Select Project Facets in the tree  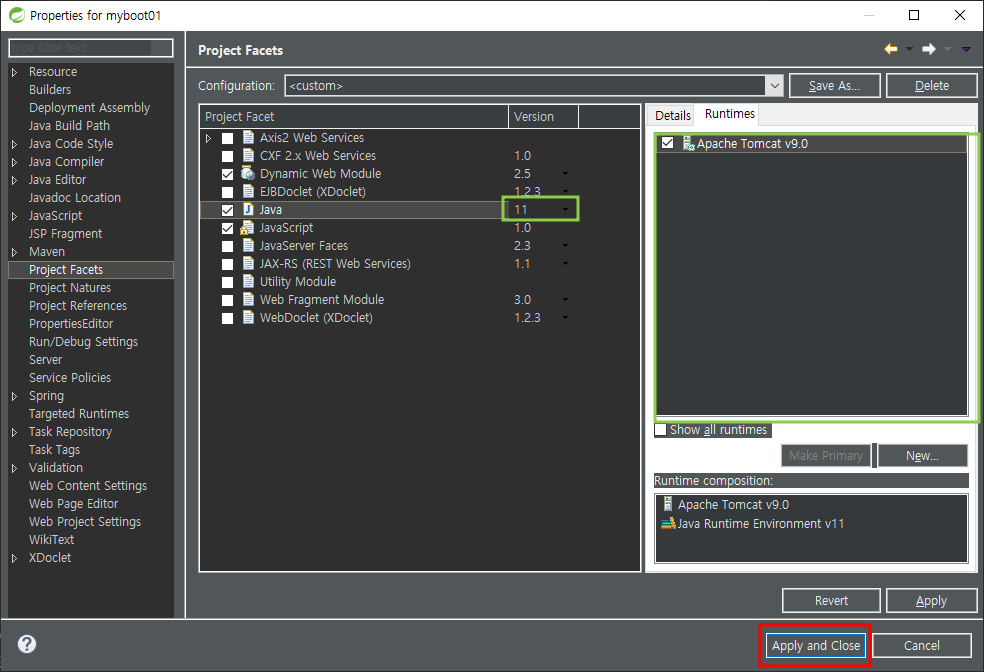pyautogui.click(x=91, y=270)
